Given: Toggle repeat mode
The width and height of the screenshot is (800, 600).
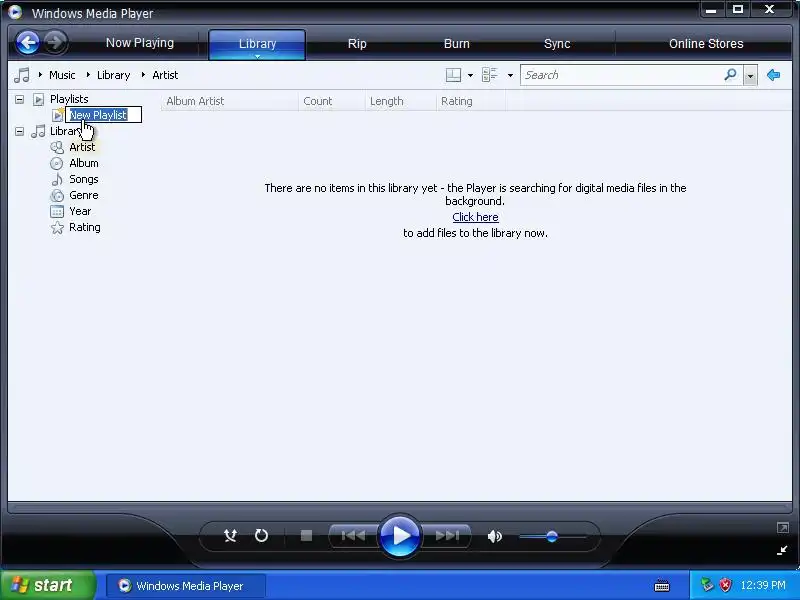Looking at the screenshot, I should point(261,536).
